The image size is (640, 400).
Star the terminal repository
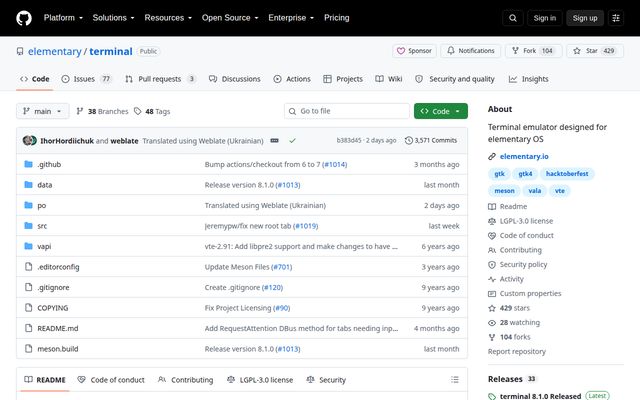point(595,51)
